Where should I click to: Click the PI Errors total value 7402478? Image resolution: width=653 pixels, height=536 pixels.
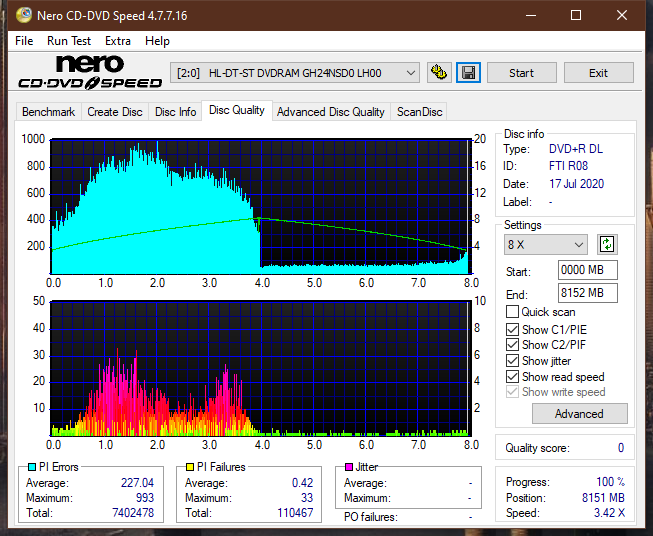click(x=133, y=513)
